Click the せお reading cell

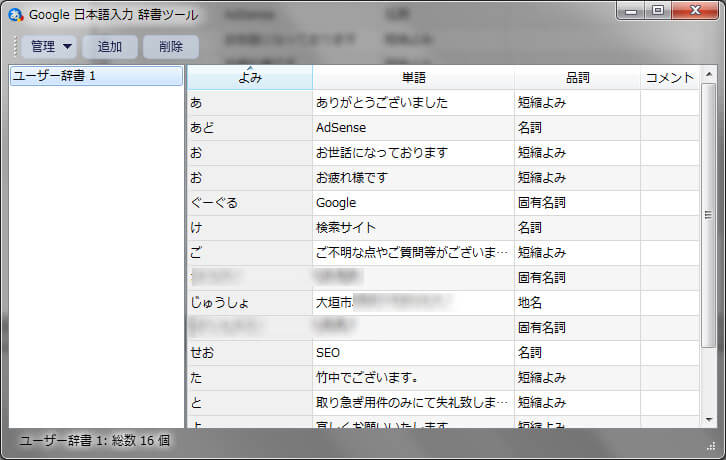tap(250, 353)
